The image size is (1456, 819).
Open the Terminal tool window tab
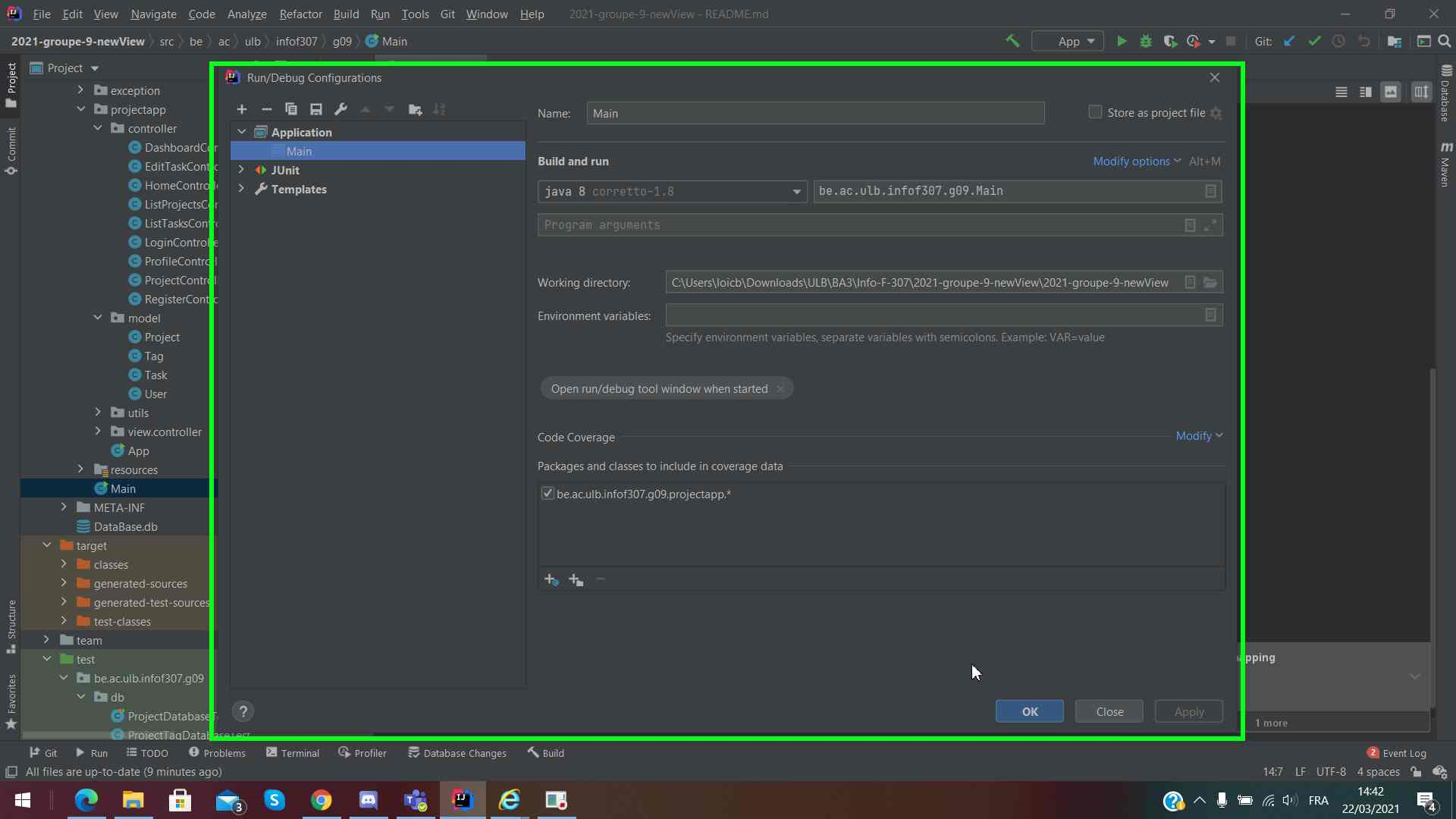coord(293,753)
